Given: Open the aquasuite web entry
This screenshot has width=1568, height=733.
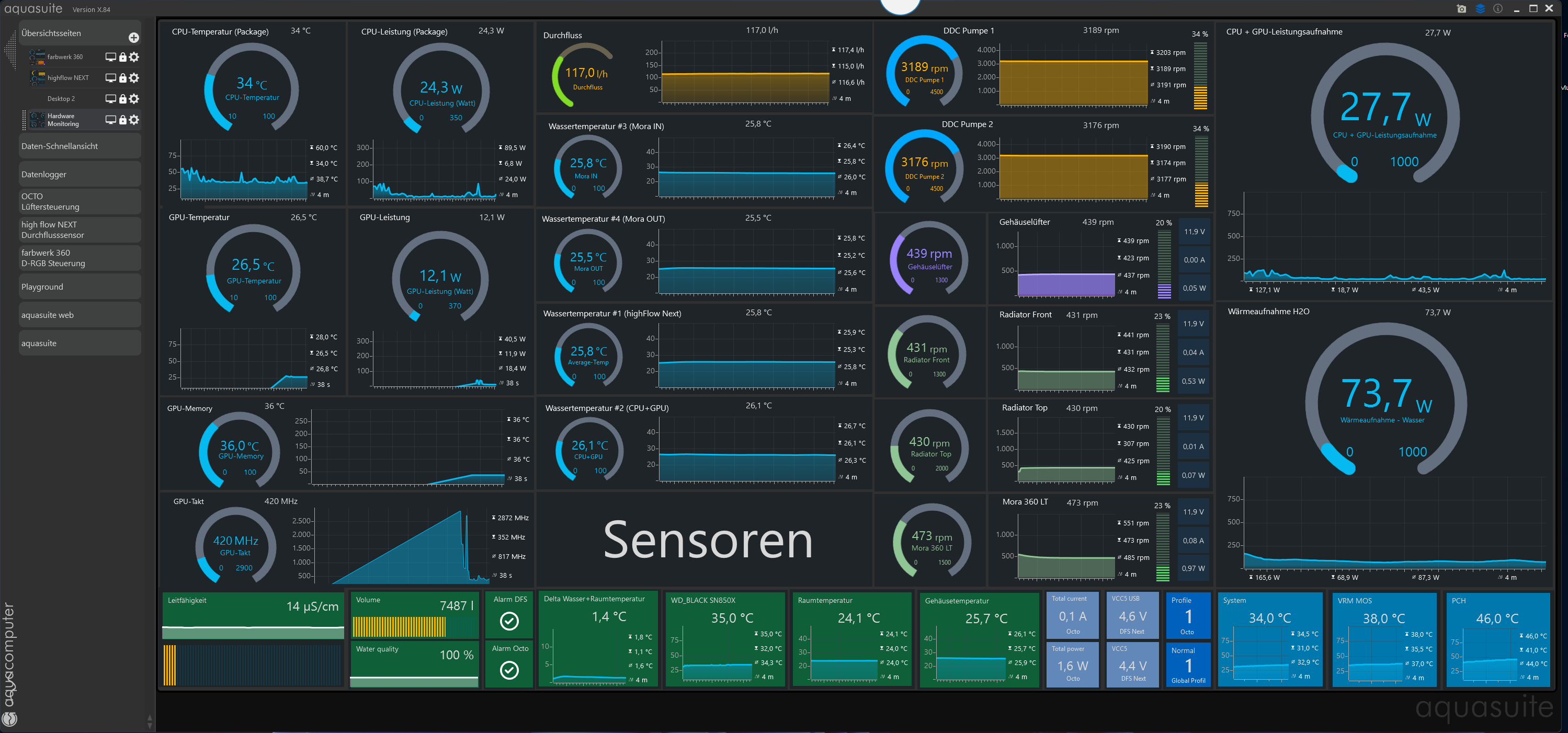Looking at the screenshot, I should click(x=79, y=315).
